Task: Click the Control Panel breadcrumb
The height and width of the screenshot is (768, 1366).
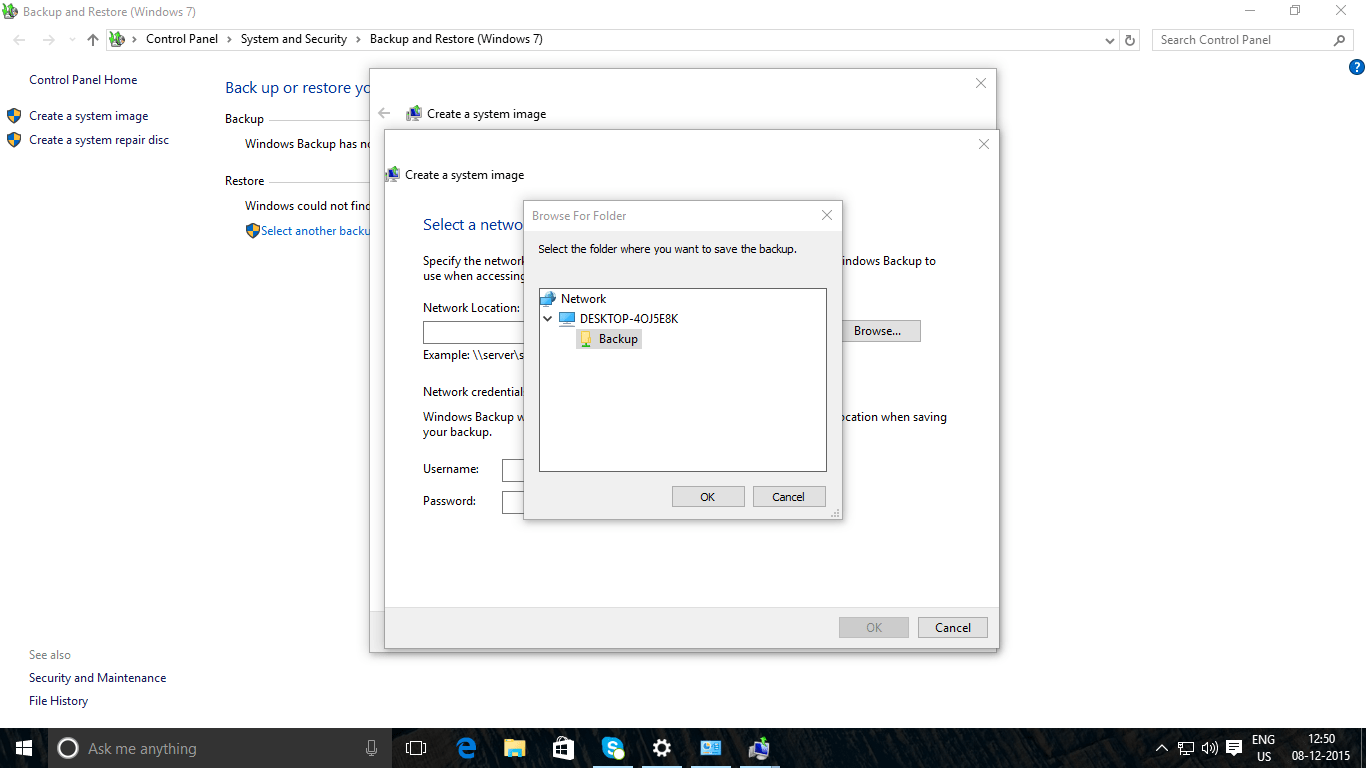Action: tap(181, 40)
